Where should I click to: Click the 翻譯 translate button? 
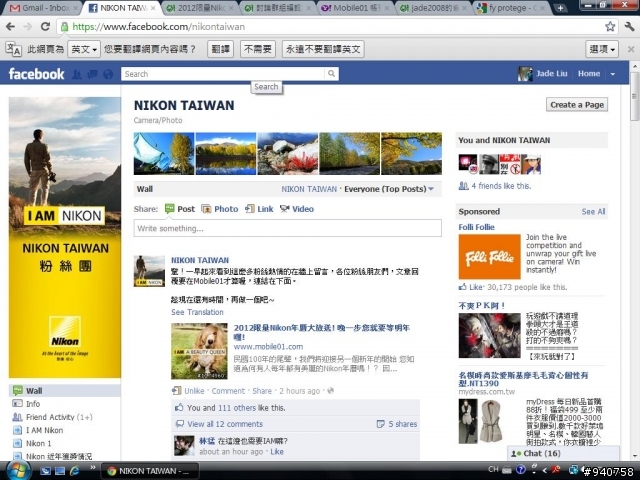click(220, 49)
